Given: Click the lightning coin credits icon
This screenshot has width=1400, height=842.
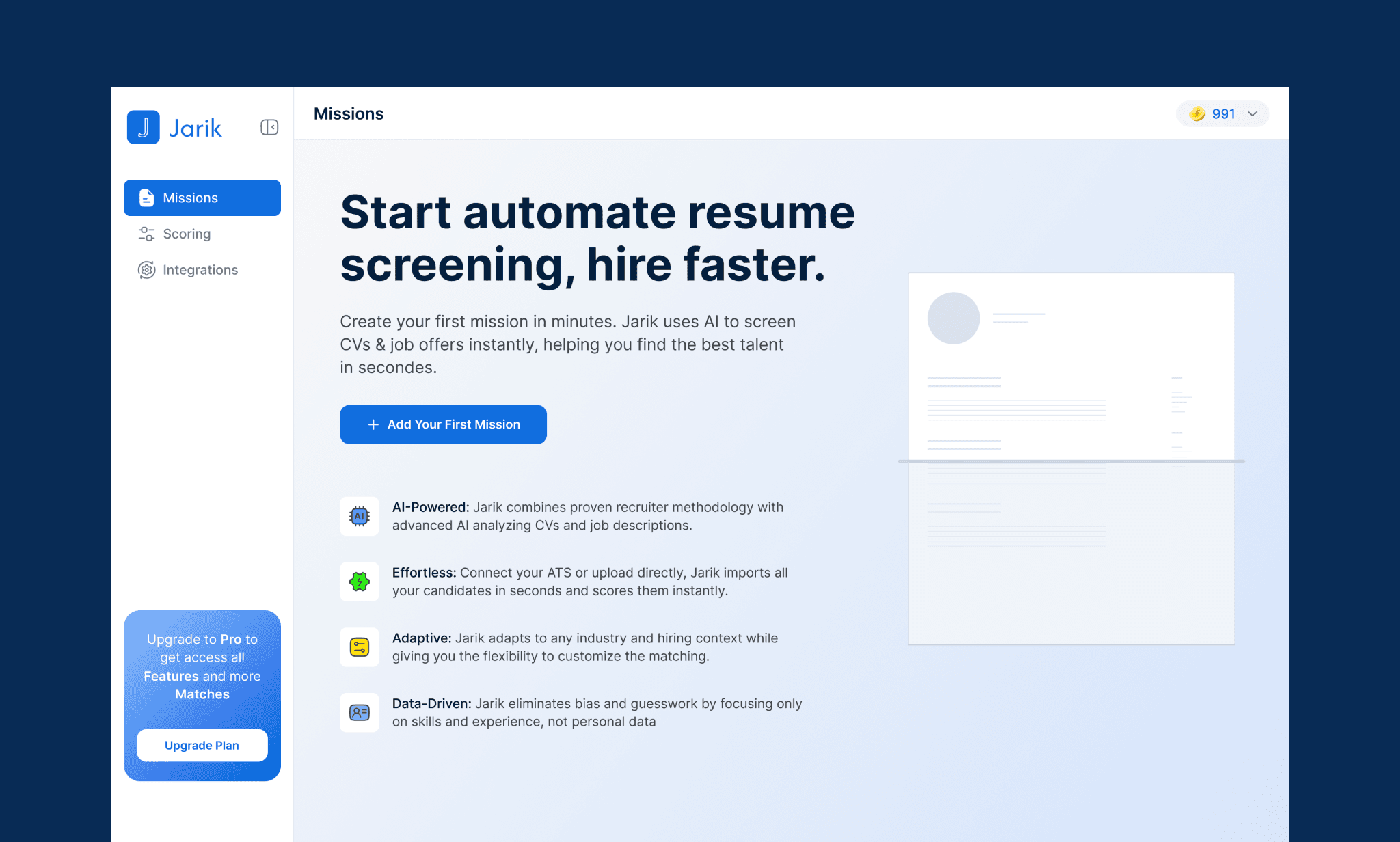Looking at the screenshot, I should tap(1197, 114).
